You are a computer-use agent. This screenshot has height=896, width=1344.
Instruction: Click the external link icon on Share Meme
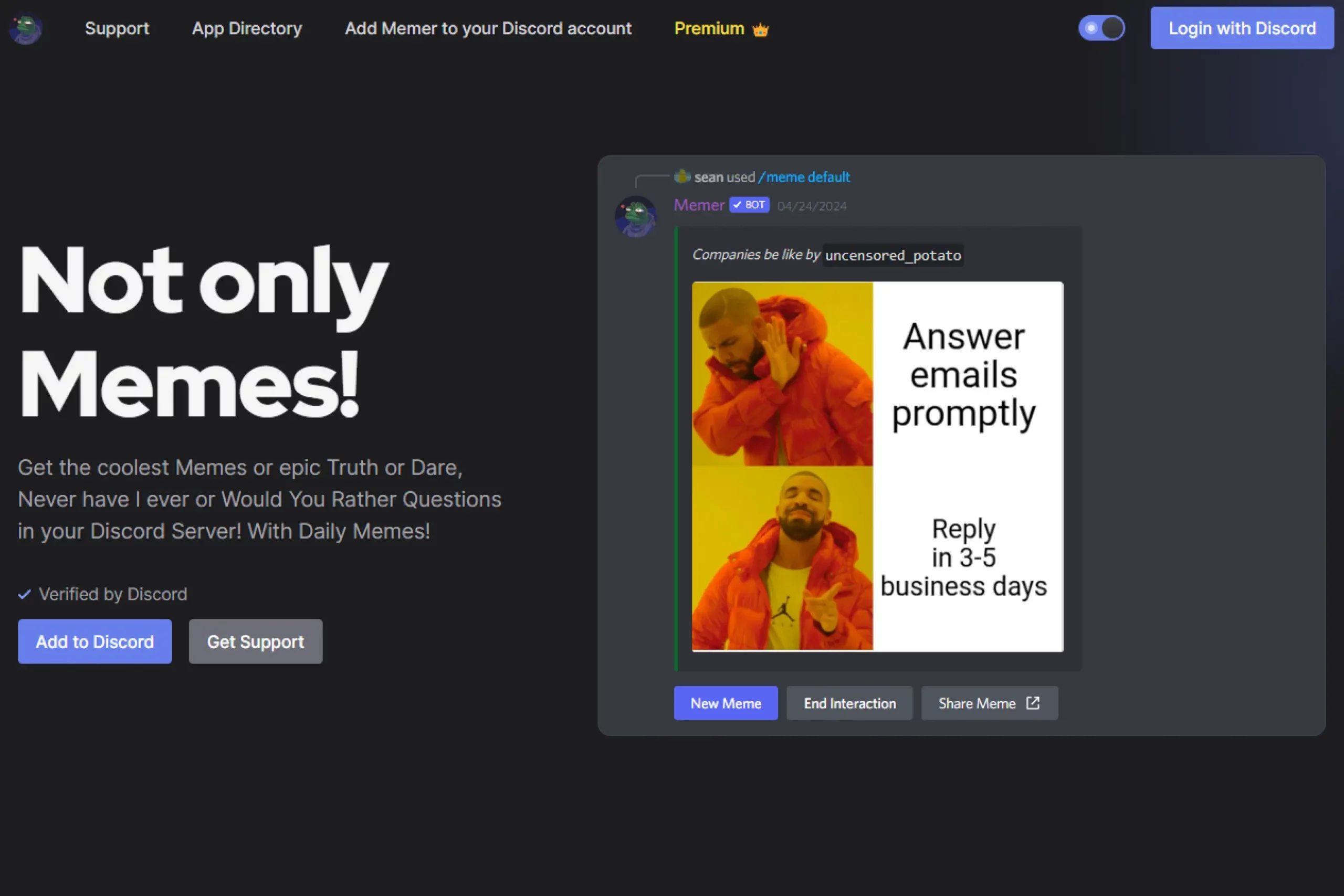(x=1033, y=703)
